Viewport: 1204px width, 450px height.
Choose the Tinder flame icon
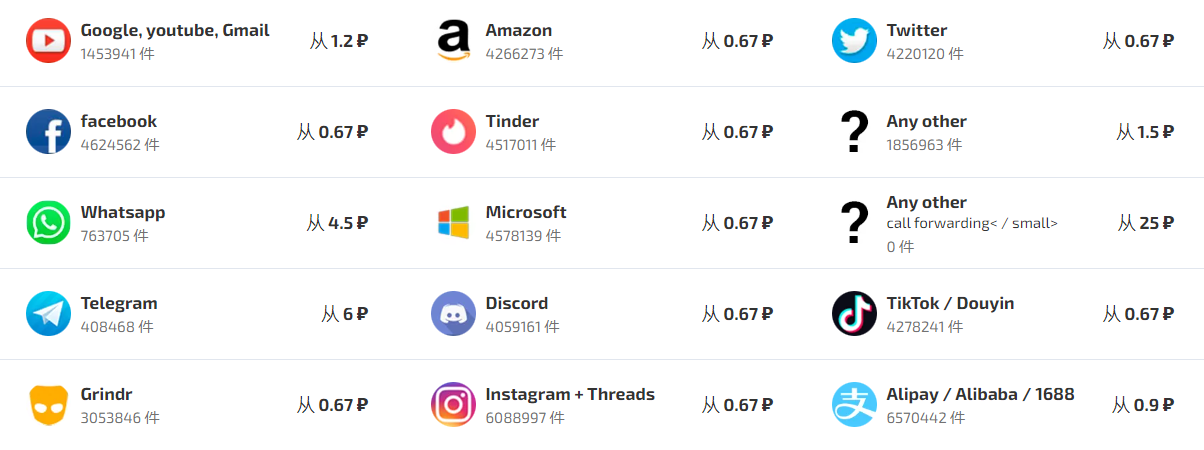453,132
